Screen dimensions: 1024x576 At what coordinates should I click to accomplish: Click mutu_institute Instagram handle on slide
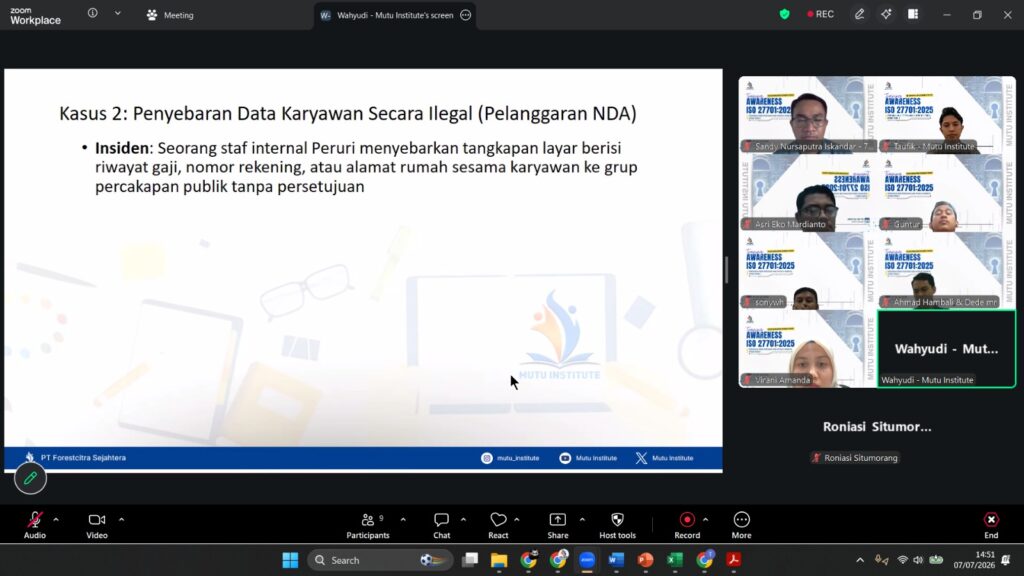point(518,458)
